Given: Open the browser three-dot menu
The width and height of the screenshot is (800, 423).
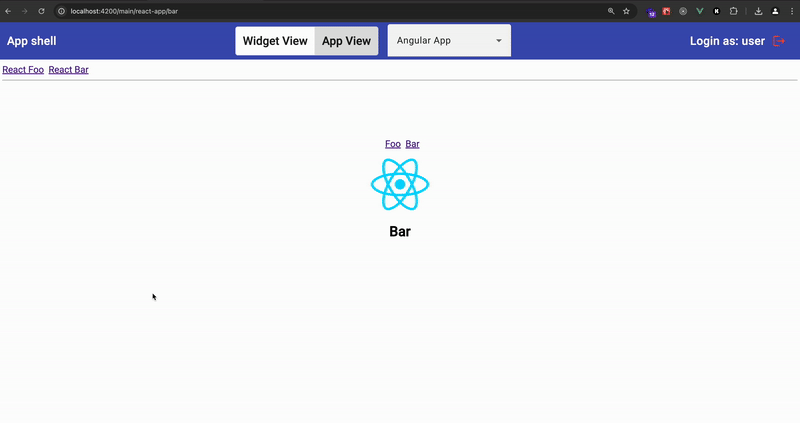Looking at the screenshot, I should point(792,11).
